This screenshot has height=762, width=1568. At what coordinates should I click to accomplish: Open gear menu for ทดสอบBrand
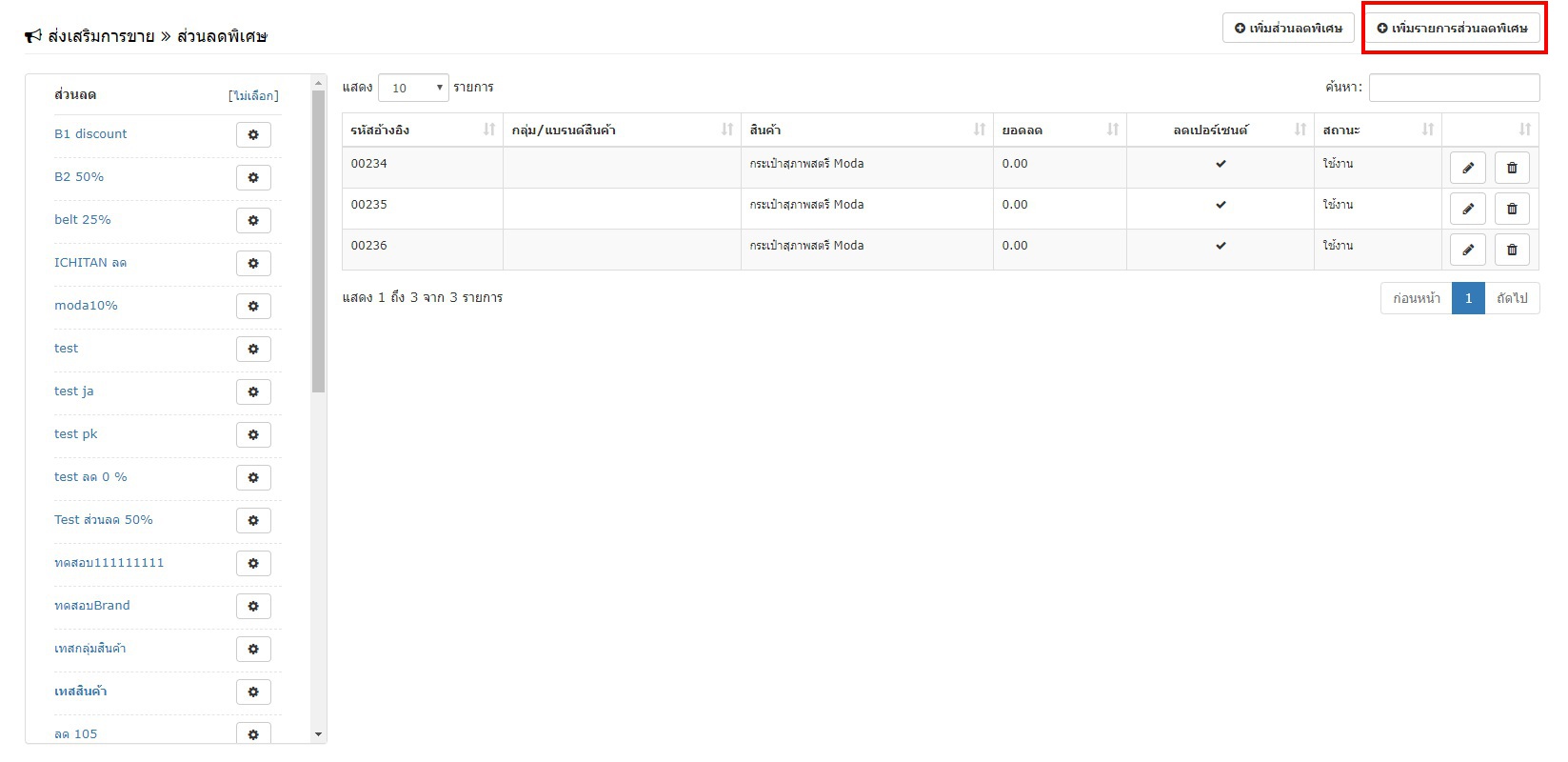[x=253, y=606]
